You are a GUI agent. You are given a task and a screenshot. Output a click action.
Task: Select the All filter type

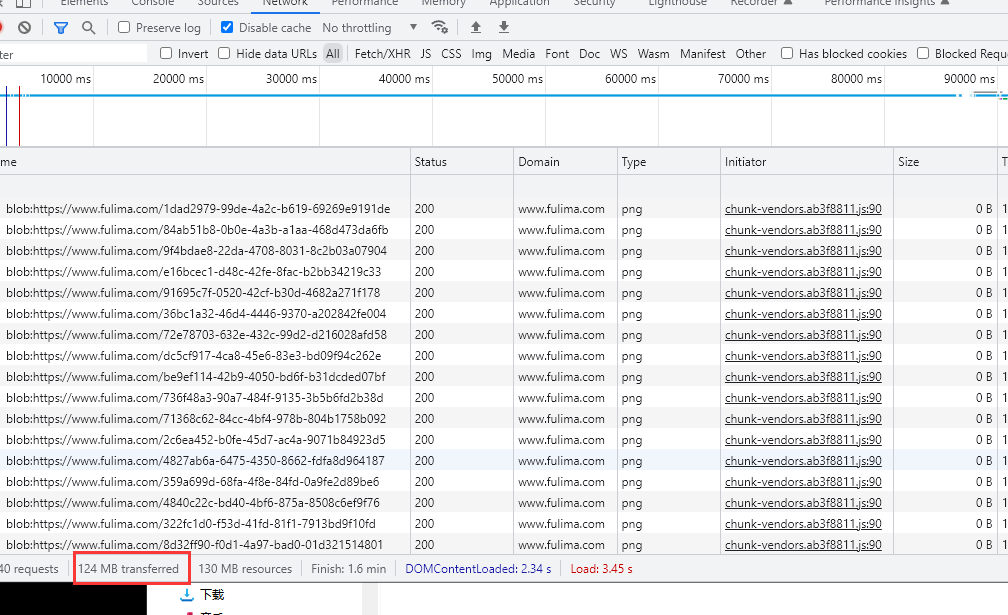pyautogui.click(x=332, y=54)
